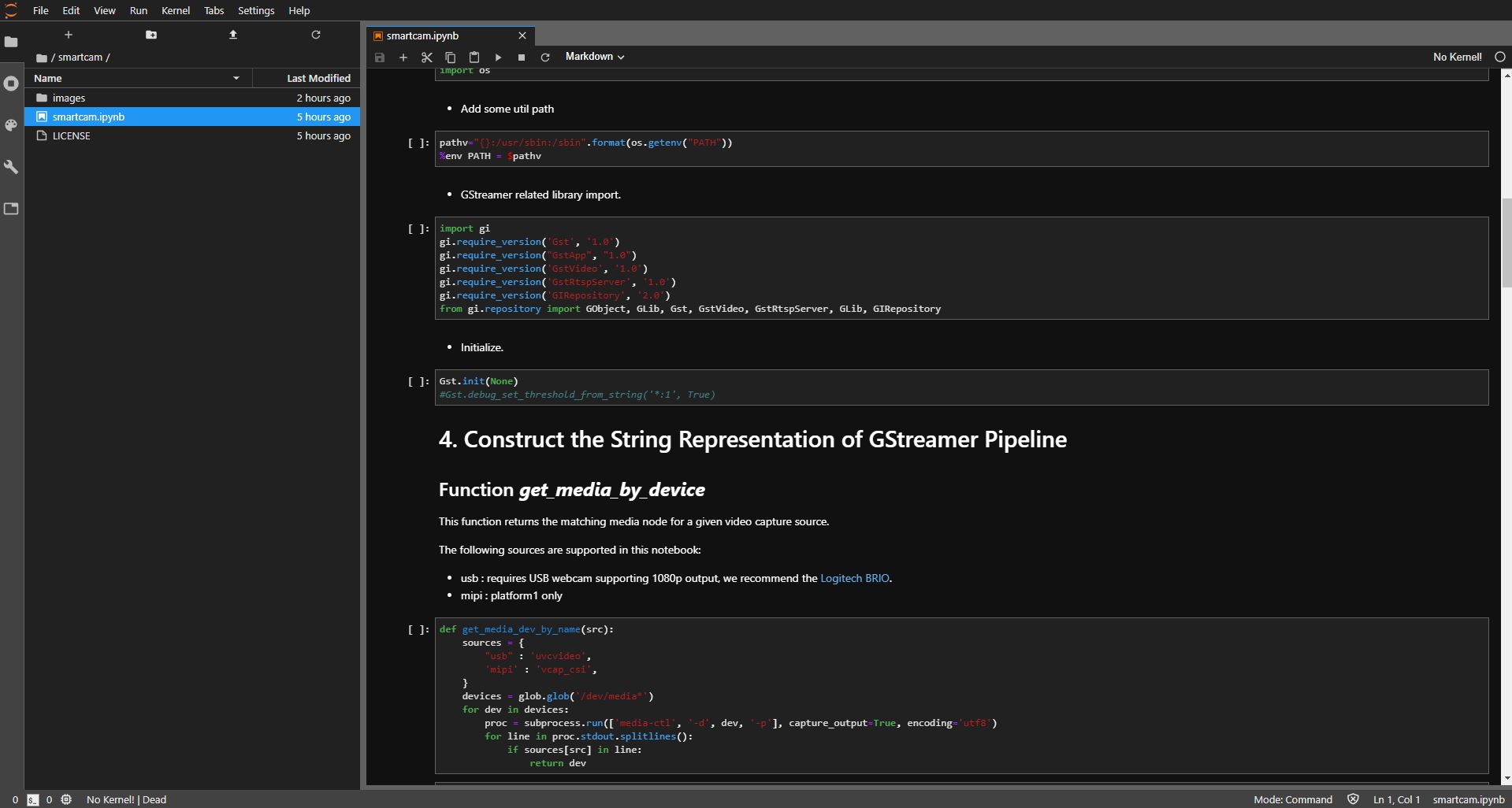
Task: Create a new folder in file browser
Action: point(151,35)
